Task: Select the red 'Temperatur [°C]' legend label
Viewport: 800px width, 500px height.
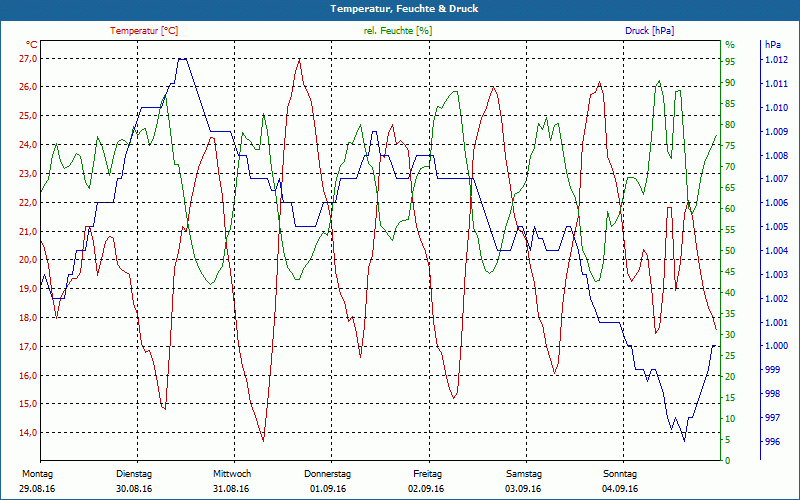Action: click(x=144, y=31)
